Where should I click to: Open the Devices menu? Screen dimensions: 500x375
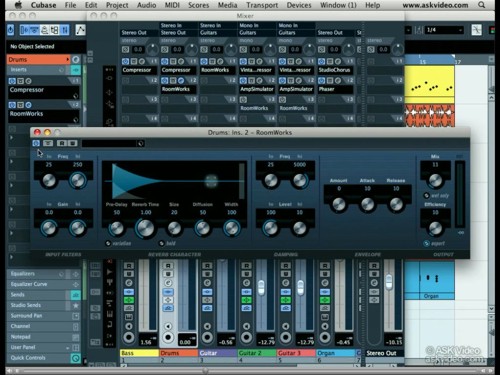299,5
